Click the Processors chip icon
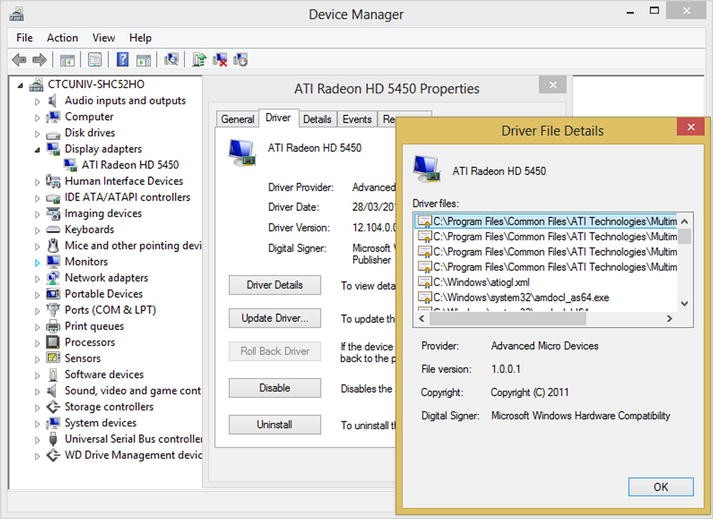713x519 pixels. [53, 342]
